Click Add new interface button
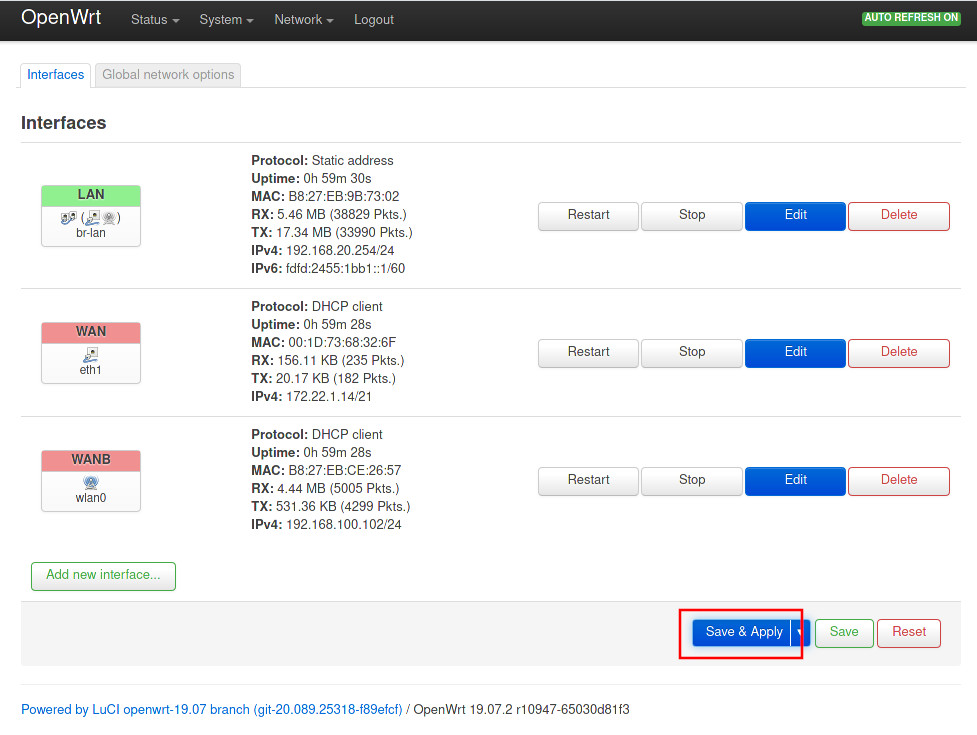Viewport: 977px width, 735px height. (x=103, y=576)
